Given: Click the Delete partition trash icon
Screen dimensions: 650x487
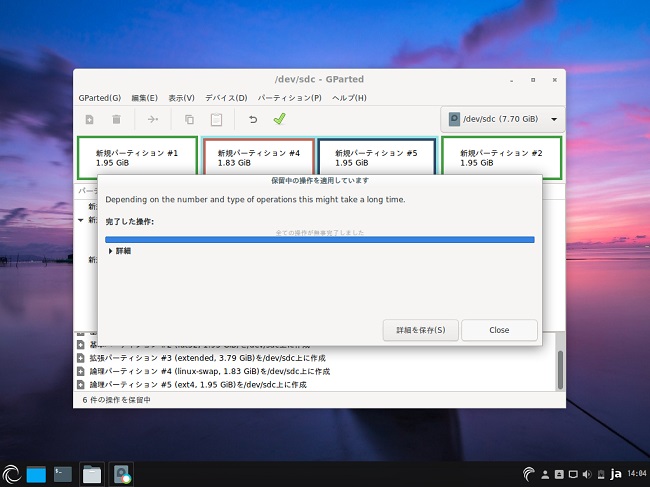Looking at the screenshot, I should tap(116, 120).
